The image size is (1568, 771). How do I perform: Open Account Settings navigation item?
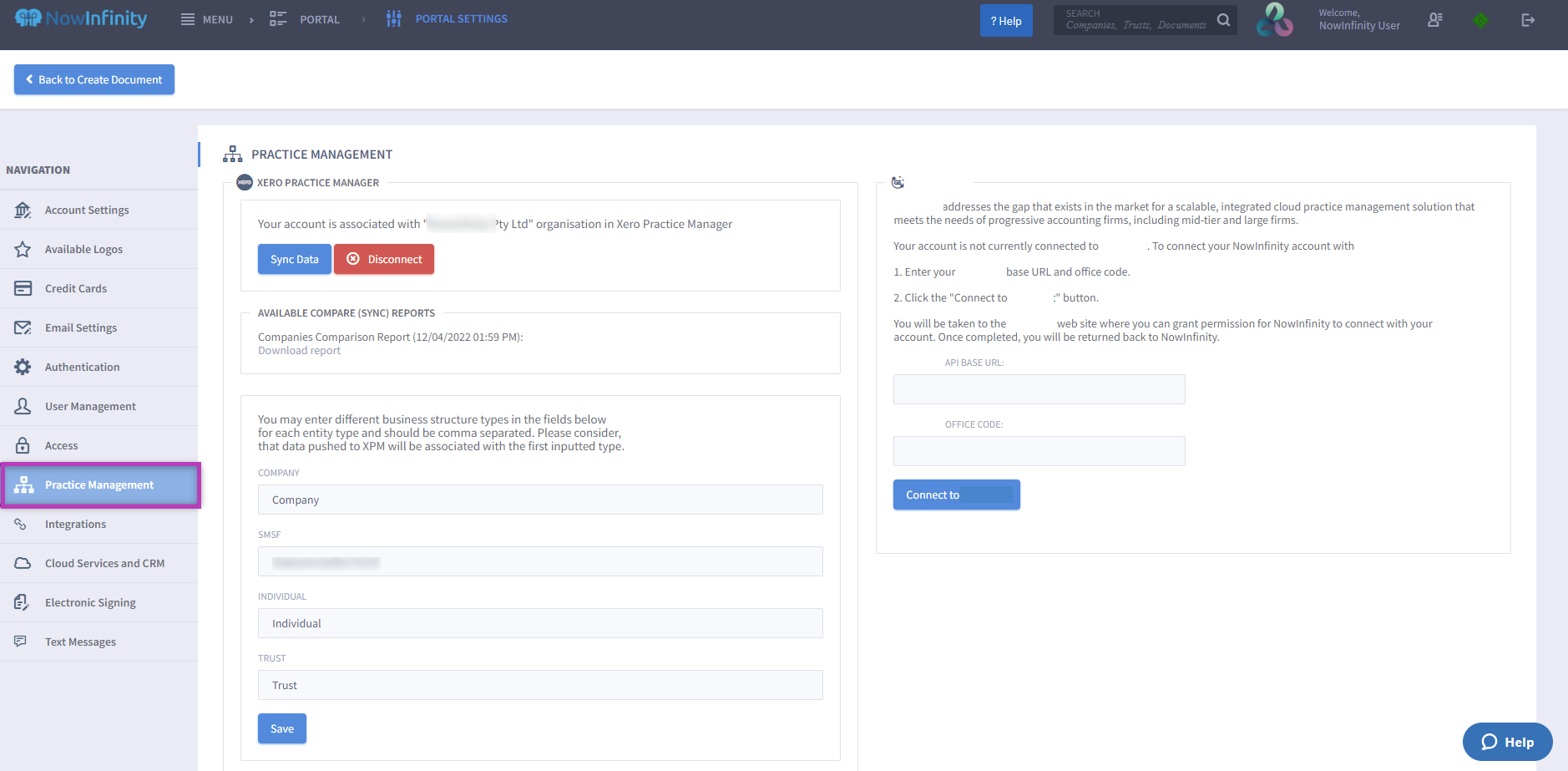(x=99, y=210)
